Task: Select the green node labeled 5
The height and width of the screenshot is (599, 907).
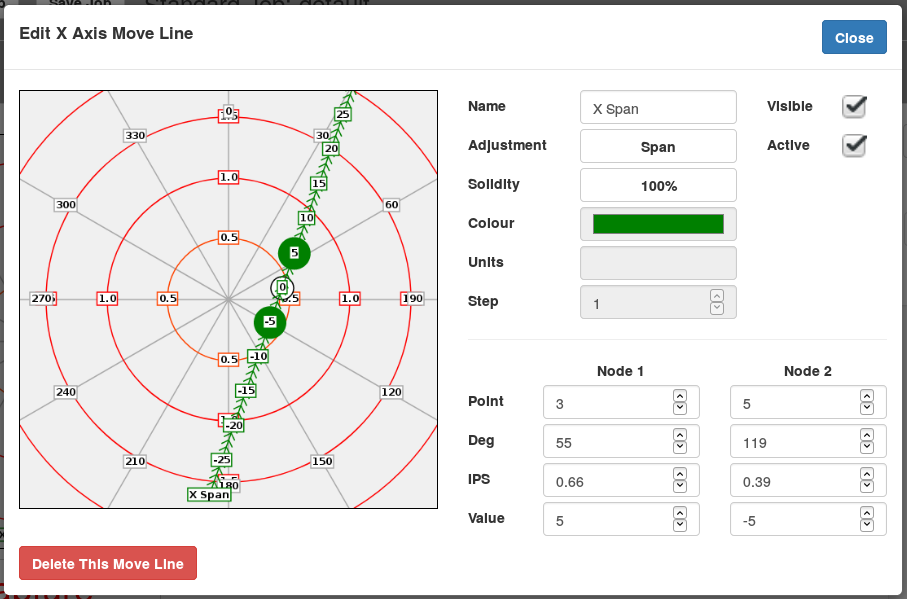Action: pyautogui.click(x=294, y=254)
